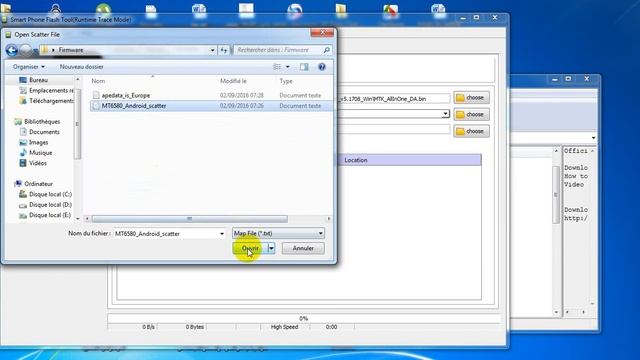Open Téléchargements in the navigation pane
Viewport: 640px width, 360px height.
pyautogui.click(x=46, y=101)
